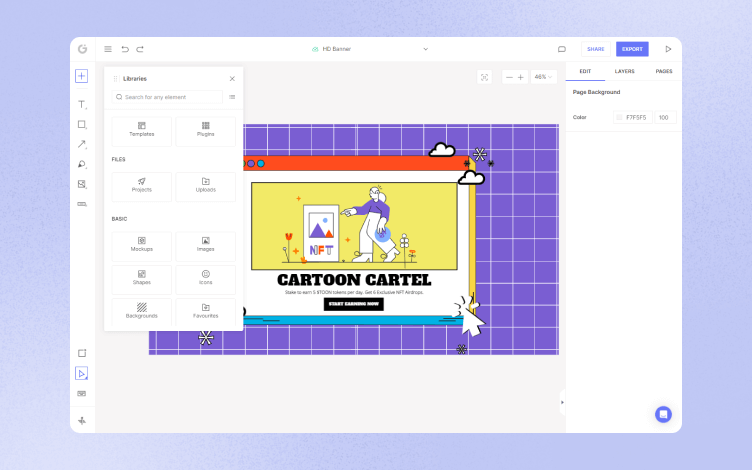Open the comments panel icon
The height and width of the screenshot is (470, 752).
point(562,49)
